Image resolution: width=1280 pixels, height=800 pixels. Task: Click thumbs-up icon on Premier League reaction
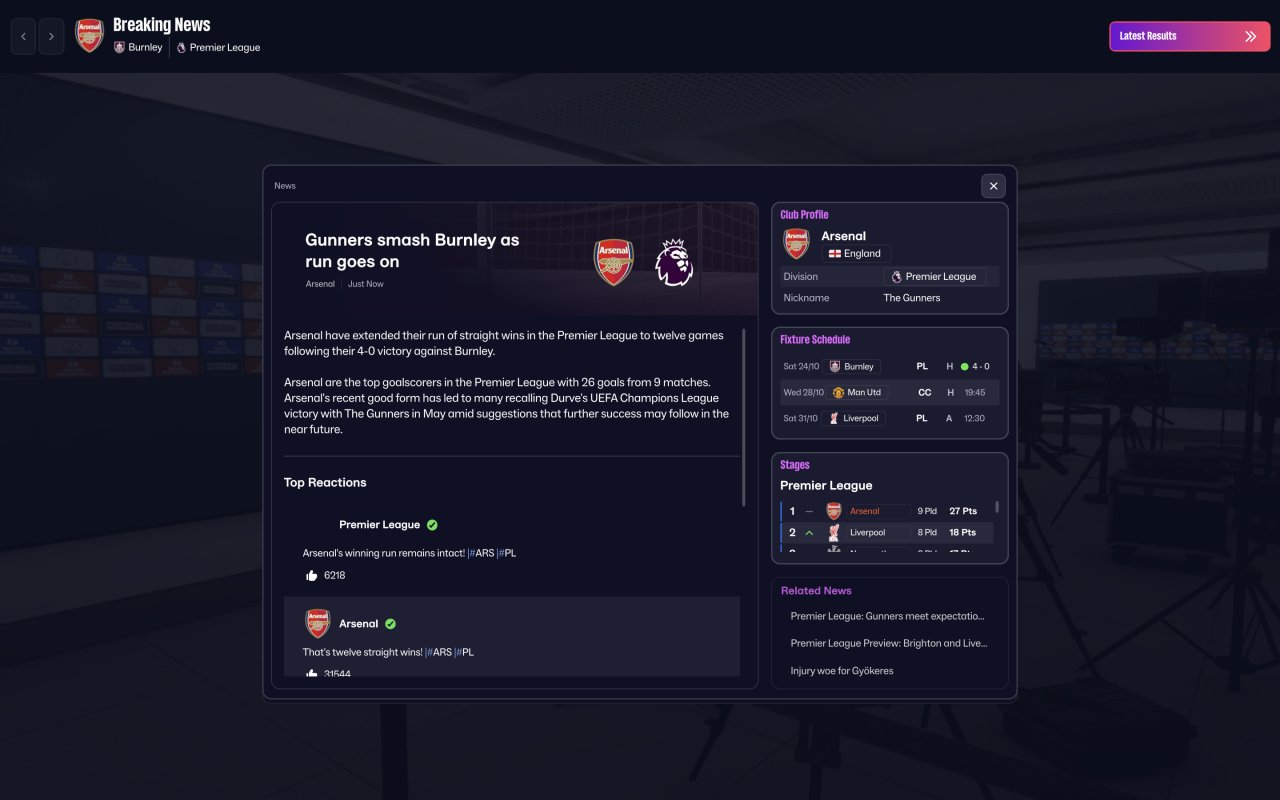click(x=311, y=575)
